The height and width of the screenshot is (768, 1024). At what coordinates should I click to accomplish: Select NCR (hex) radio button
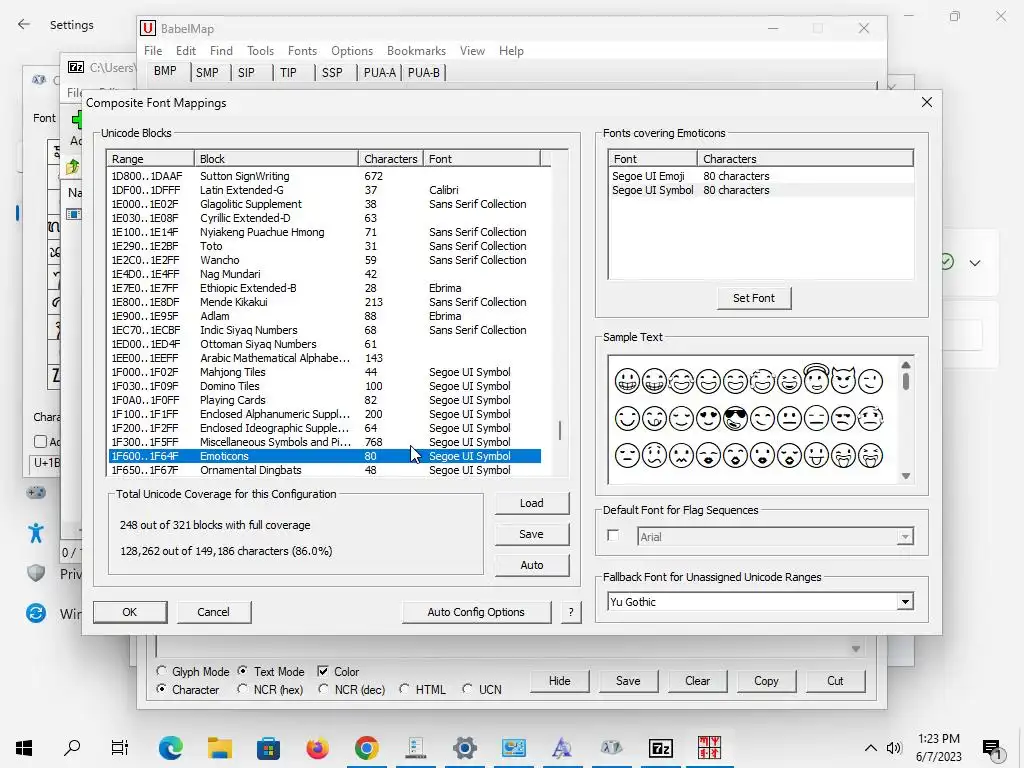[x=242, y=689]
